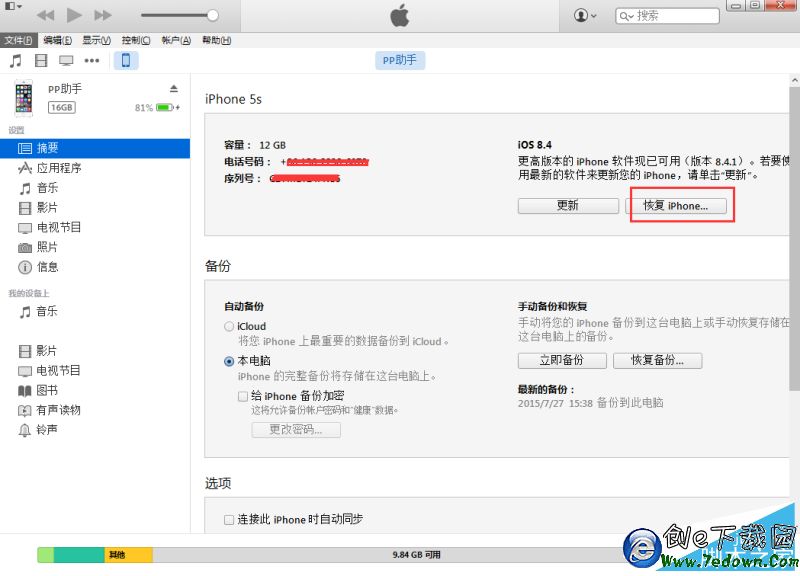Open the 编辑(E) menu
This screenshot has height=576, width=800.
pos(57,40)
